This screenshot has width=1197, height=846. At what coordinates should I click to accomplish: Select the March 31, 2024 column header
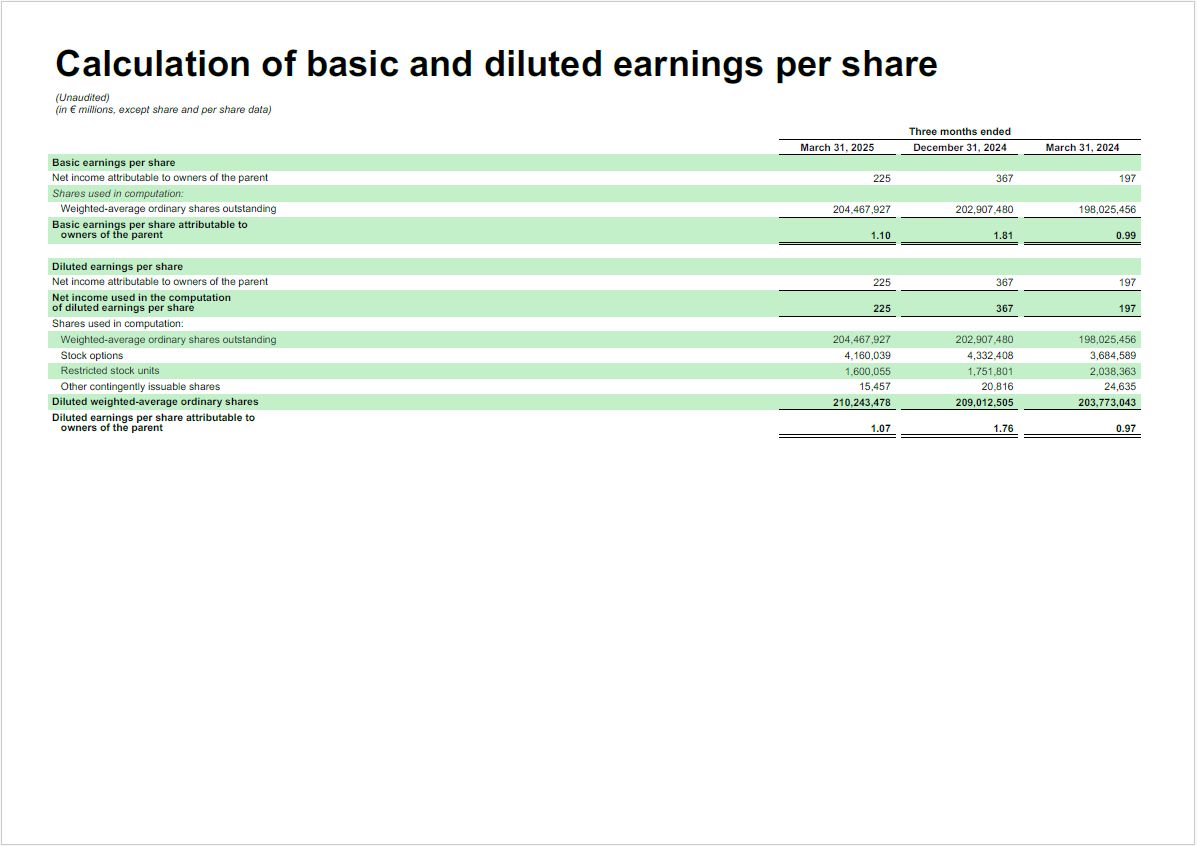[1082, 148]
